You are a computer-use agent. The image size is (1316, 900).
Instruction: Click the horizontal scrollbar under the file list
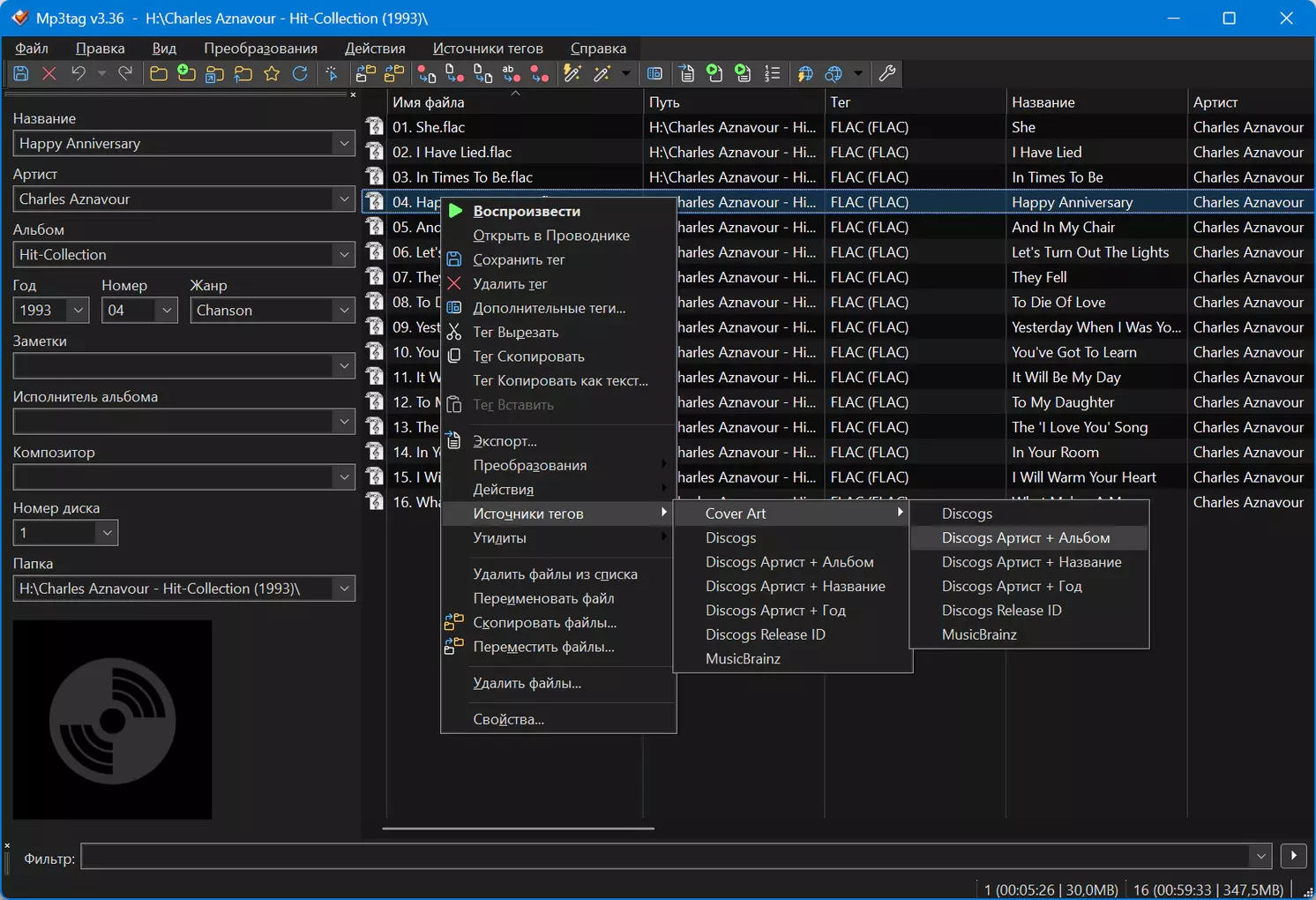click(x=518, y=829)
